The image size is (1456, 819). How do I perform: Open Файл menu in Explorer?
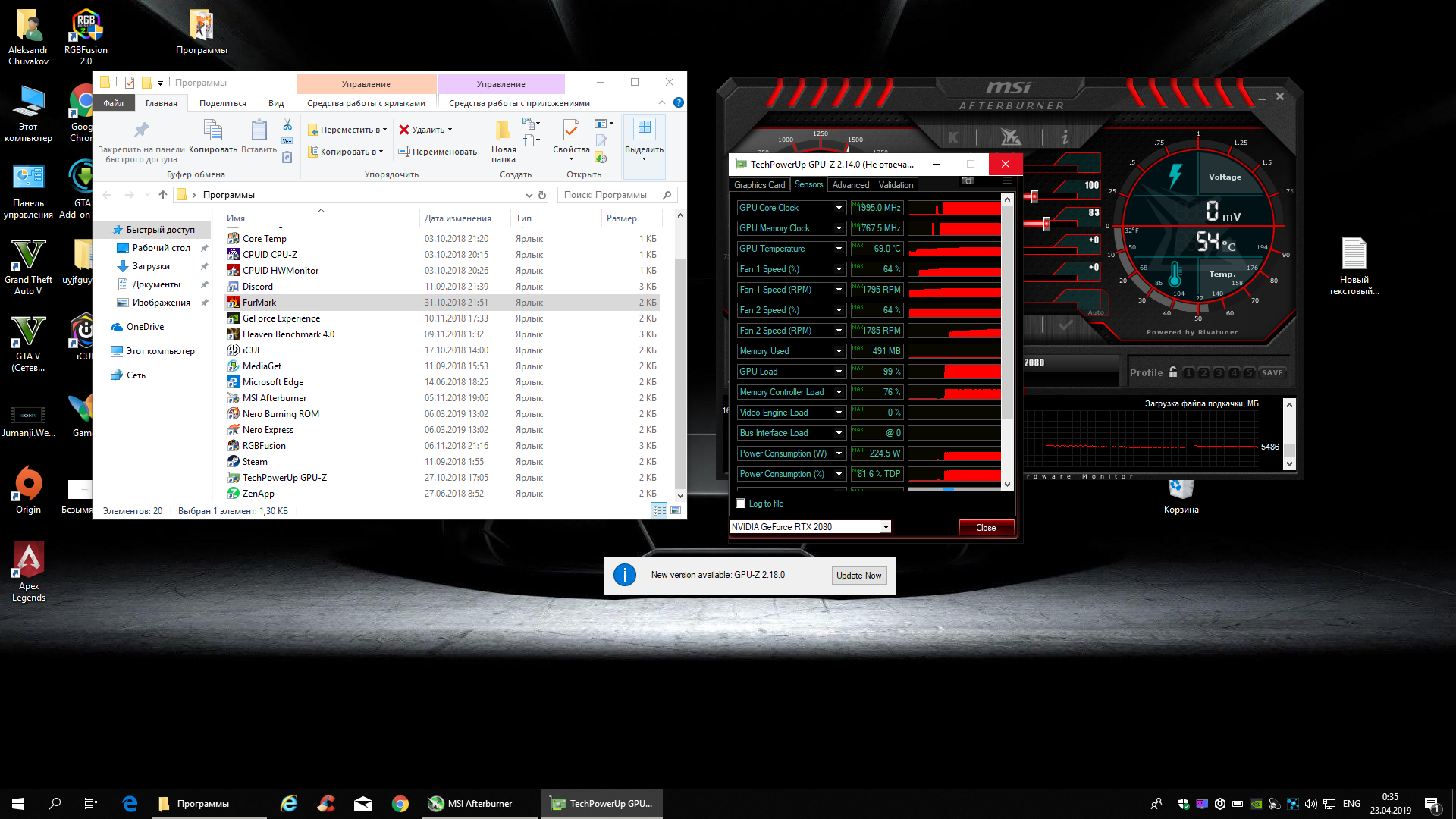click(x=114, y=103)
